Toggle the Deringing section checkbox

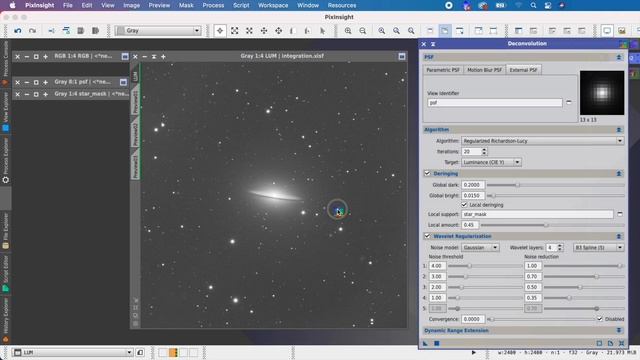(427, 173)
